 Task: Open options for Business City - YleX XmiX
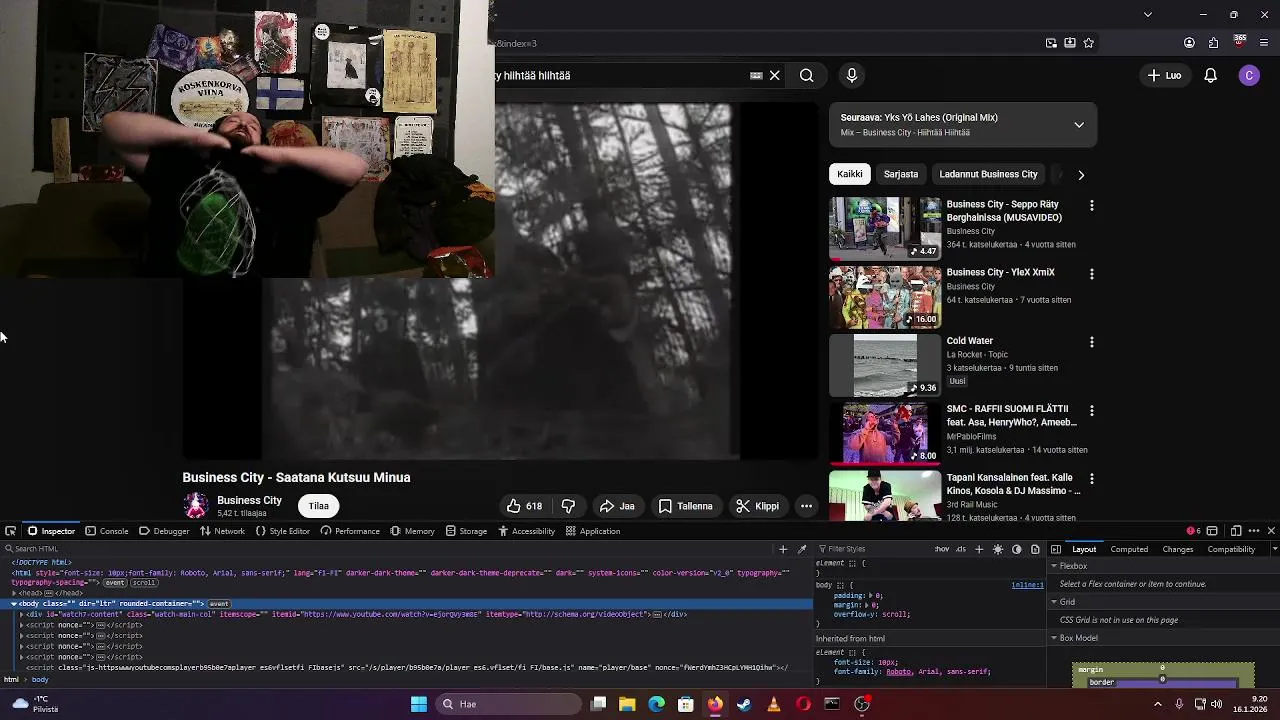tap(1091, 273)
